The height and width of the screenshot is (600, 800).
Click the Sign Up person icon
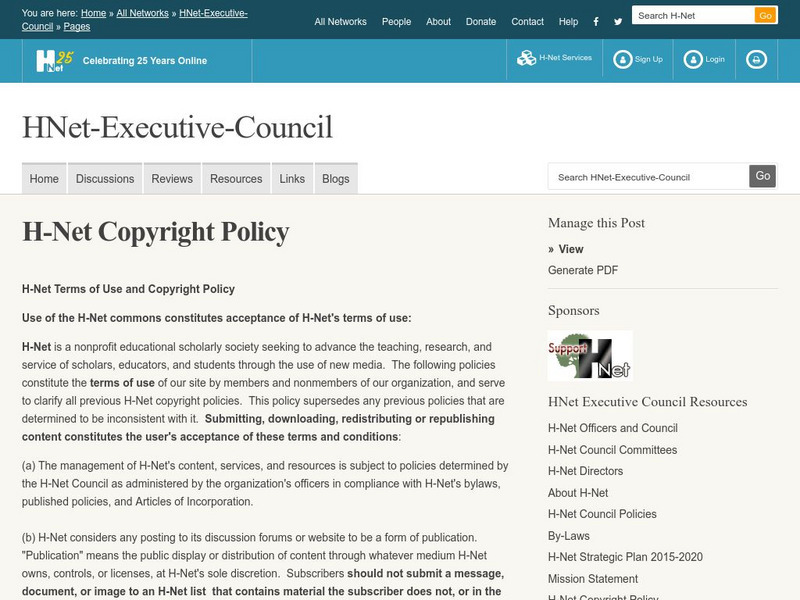[622, 58]
